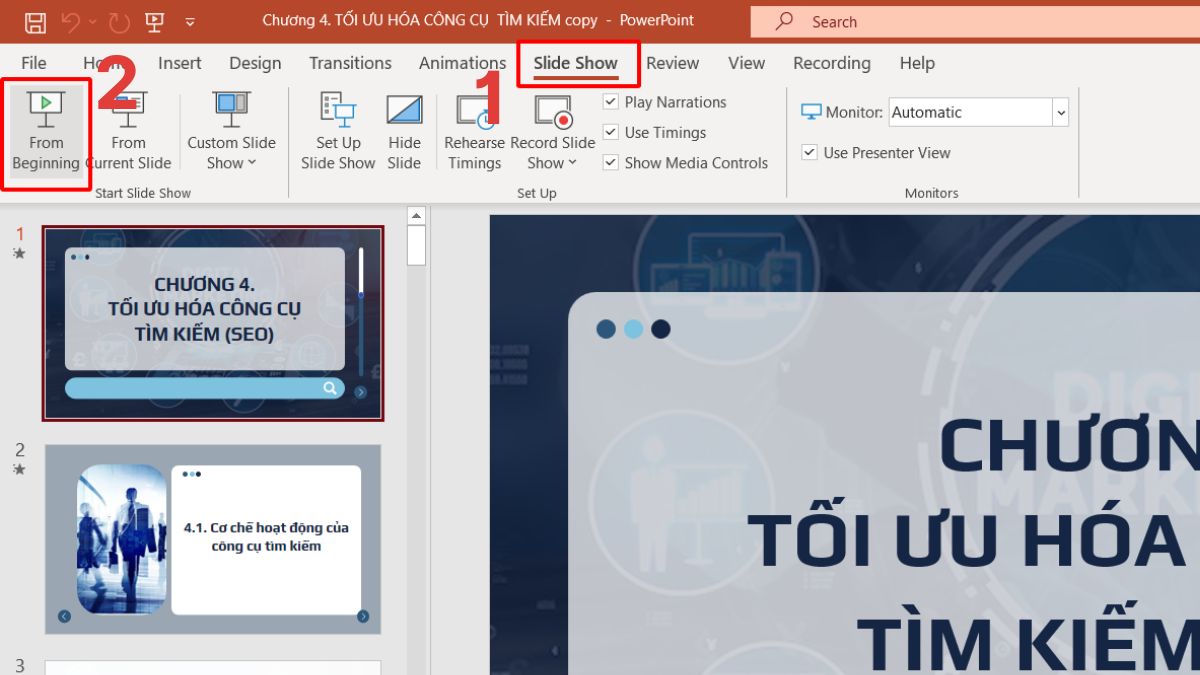Open the File tab

(33, 63)
